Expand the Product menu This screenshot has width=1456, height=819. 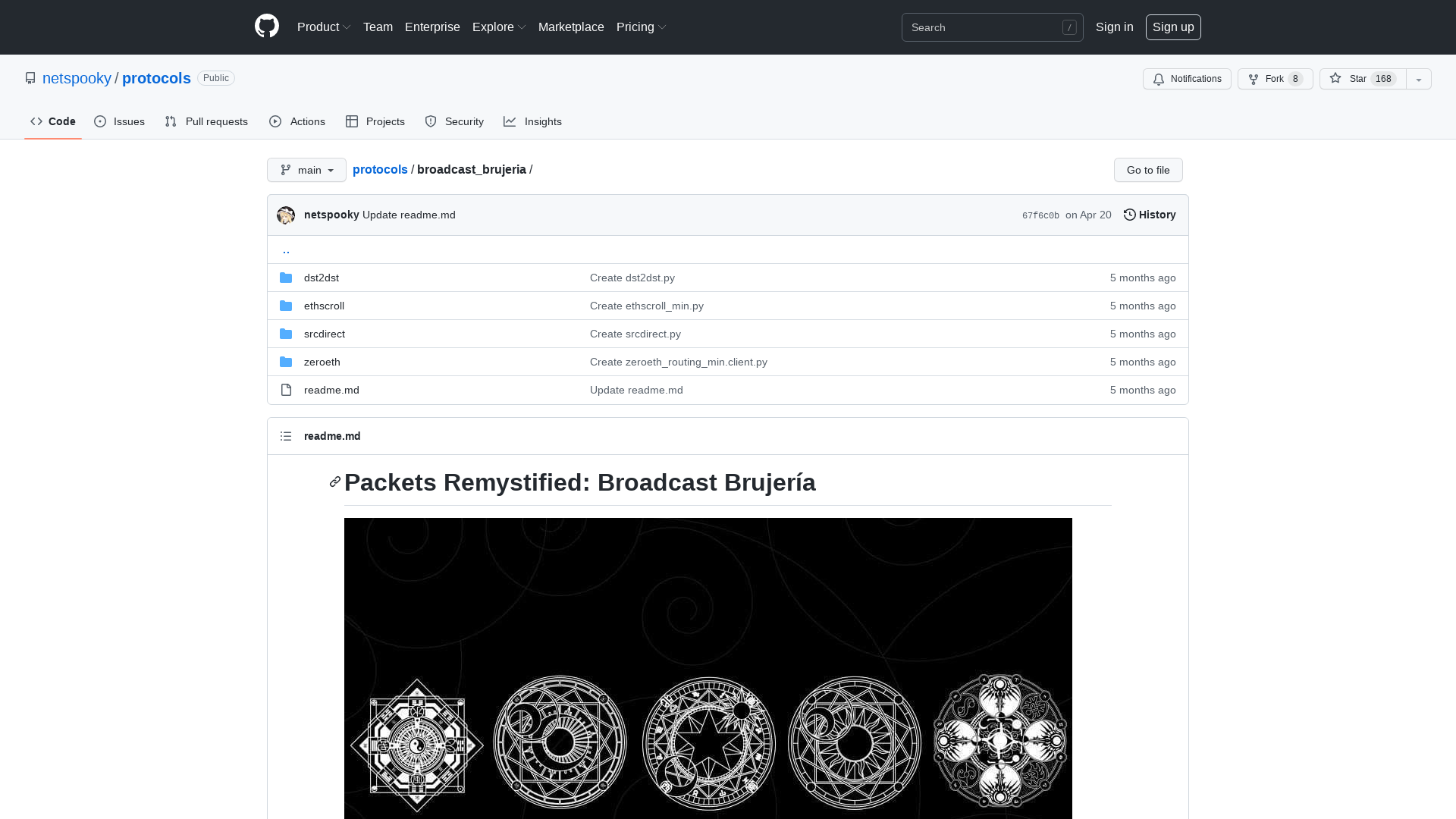click(324, 27)
